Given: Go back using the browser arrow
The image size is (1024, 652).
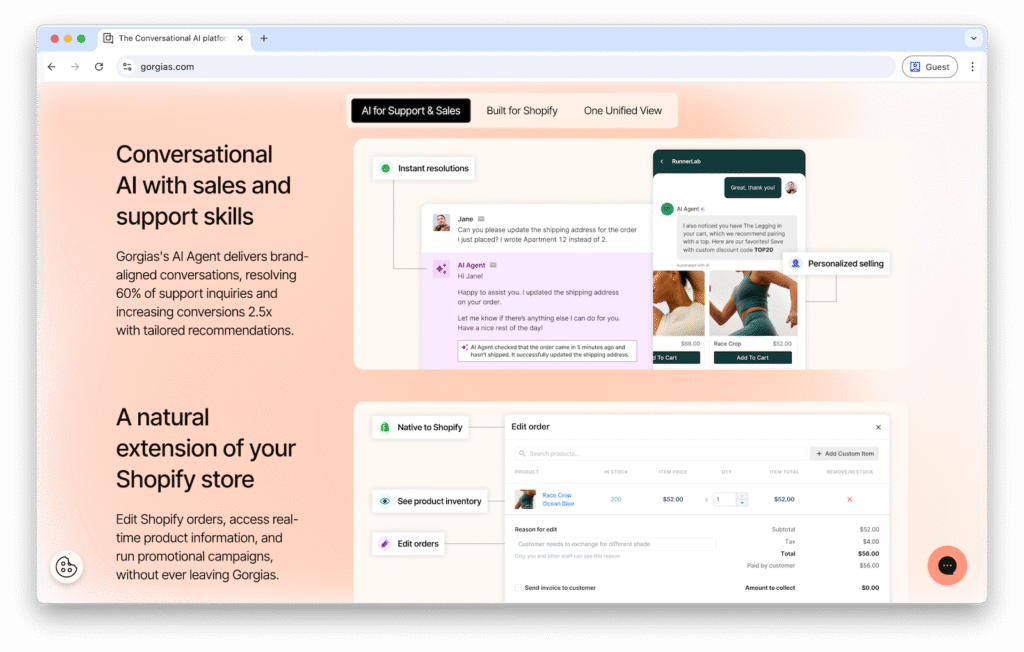Looking at the screenshot, I should point(52,67).
